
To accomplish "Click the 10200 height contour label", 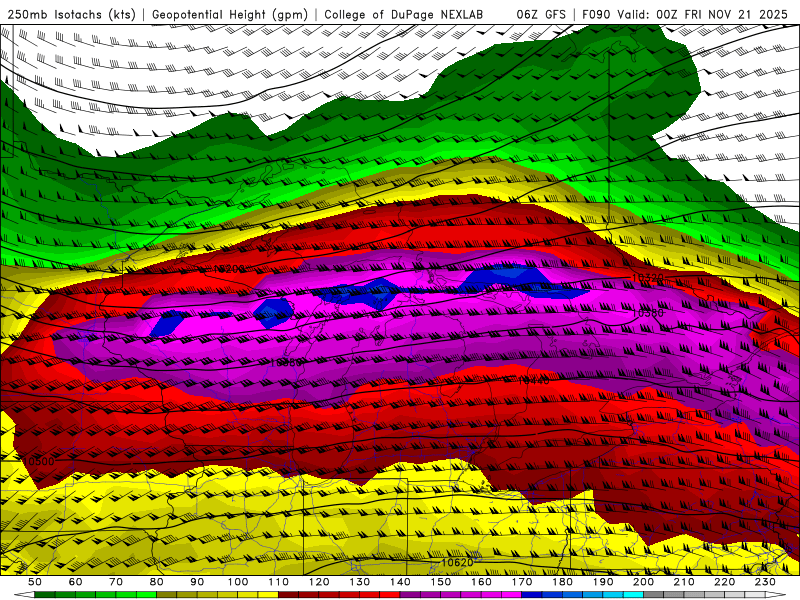I will pos(229,269).
